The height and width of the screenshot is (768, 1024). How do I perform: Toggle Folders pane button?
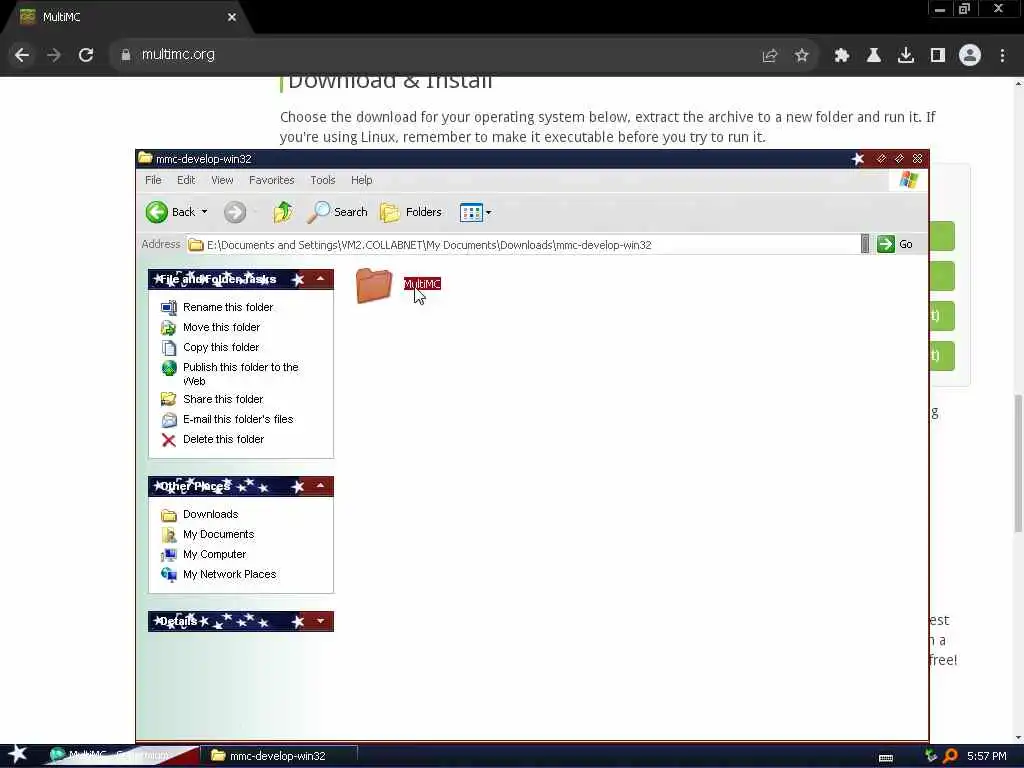point(411,212)
